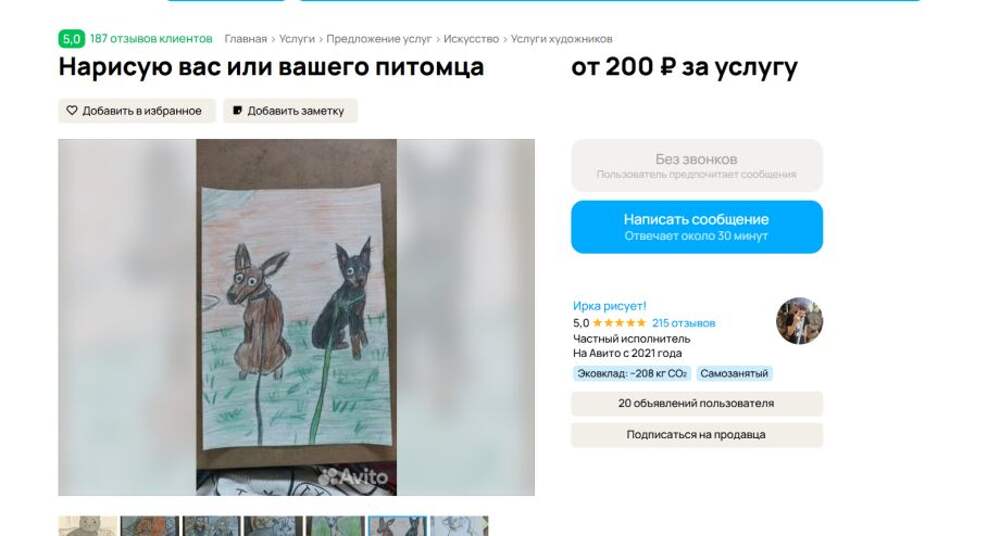1000x536 pixels.
Task: Click the heart icon to add to favorites
Action: tap(72, 110)
